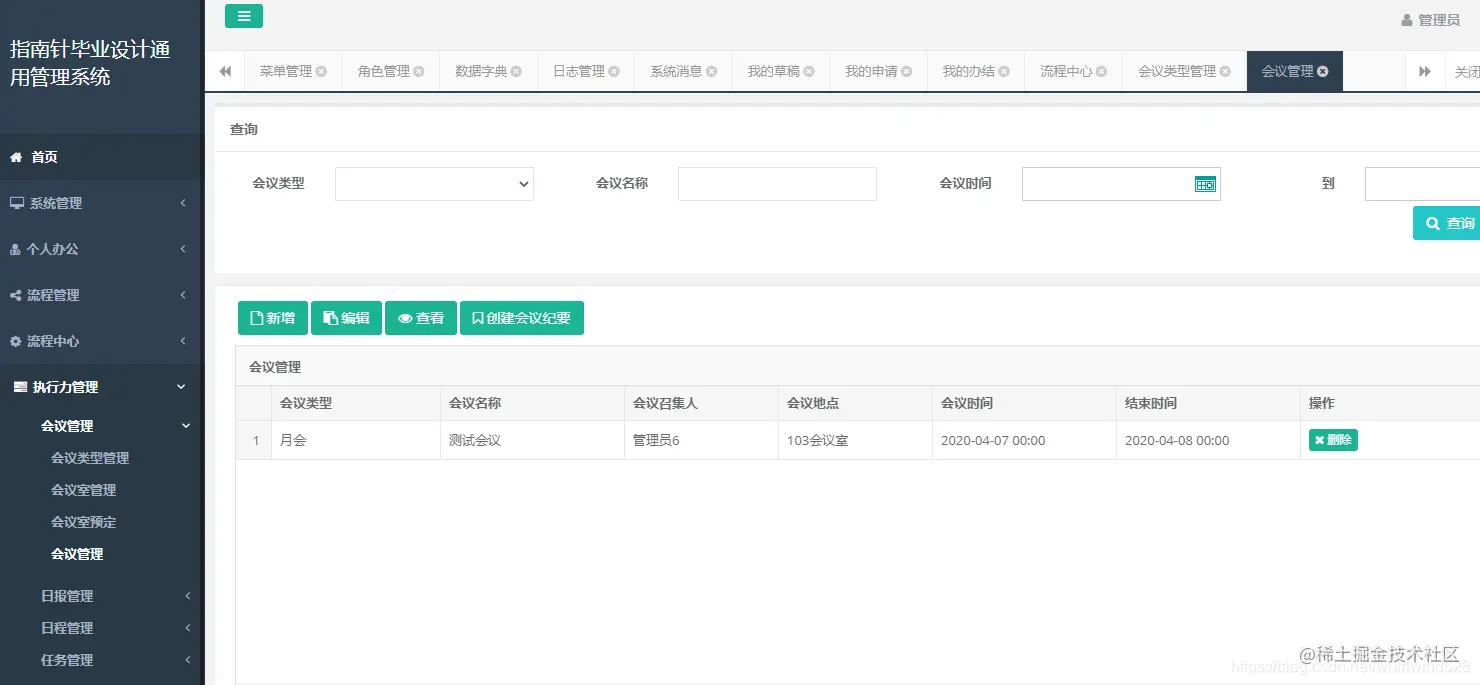Select the bold 会议管理 leaf sidebar item

point(77,554)
